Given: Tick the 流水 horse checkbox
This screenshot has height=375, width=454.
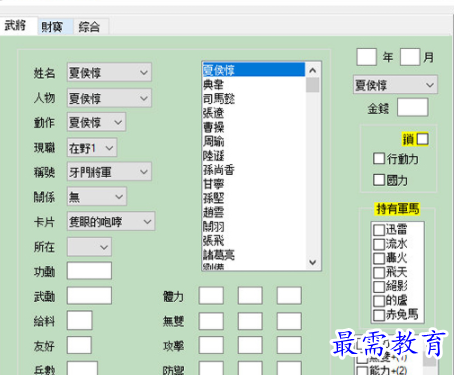Looking at the screenshot, I should click(x=379, y=244).
